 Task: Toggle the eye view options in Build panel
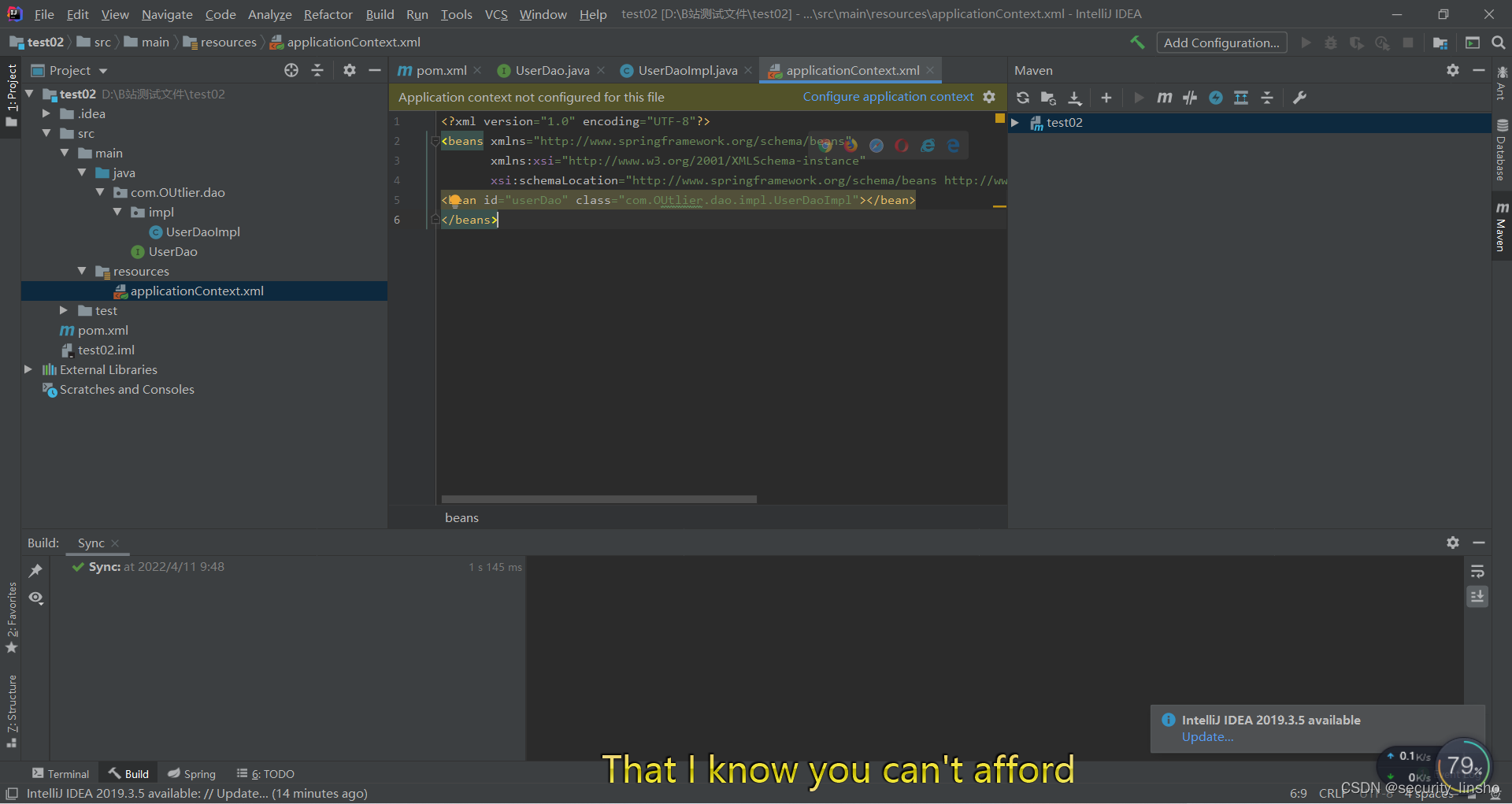pos(35,598)
